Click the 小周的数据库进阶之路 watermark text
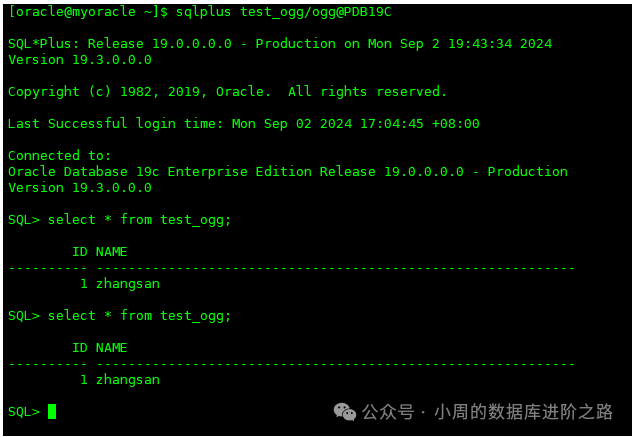This screenshot has height=437, width=633. (x=521, y=412)
